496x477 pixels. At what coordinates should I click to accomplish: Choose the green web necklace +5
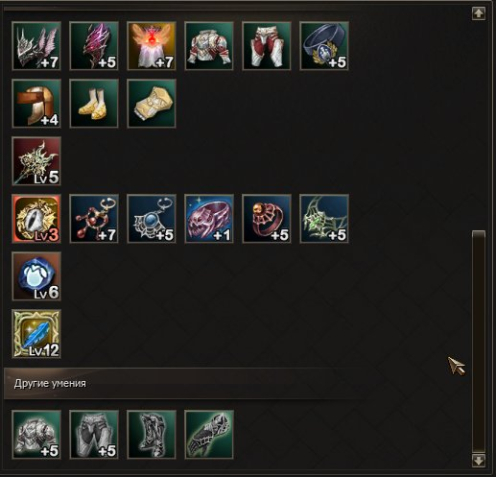[324, 219]
